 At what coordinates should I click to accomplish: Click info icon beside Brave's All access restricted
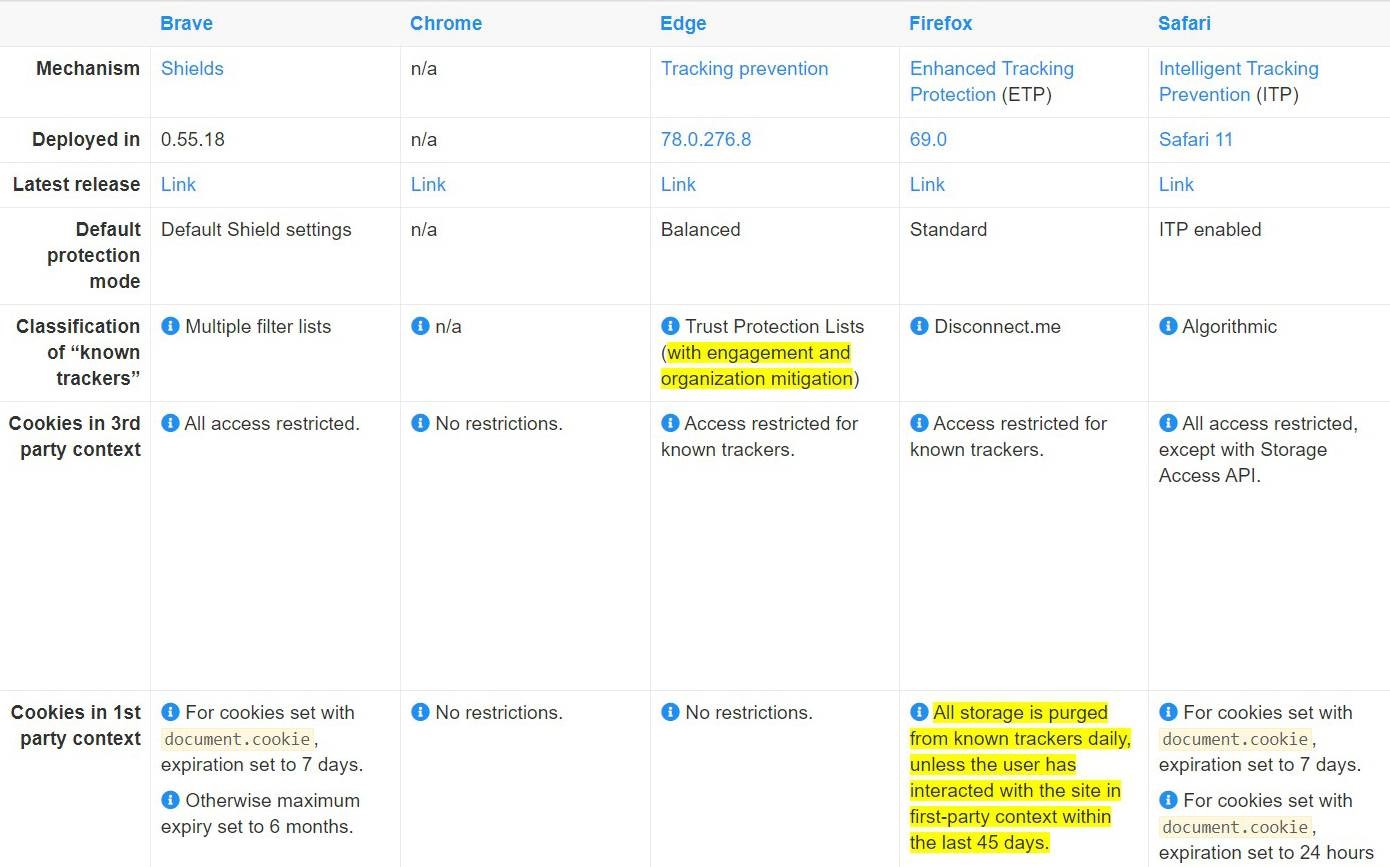point(171,423)
